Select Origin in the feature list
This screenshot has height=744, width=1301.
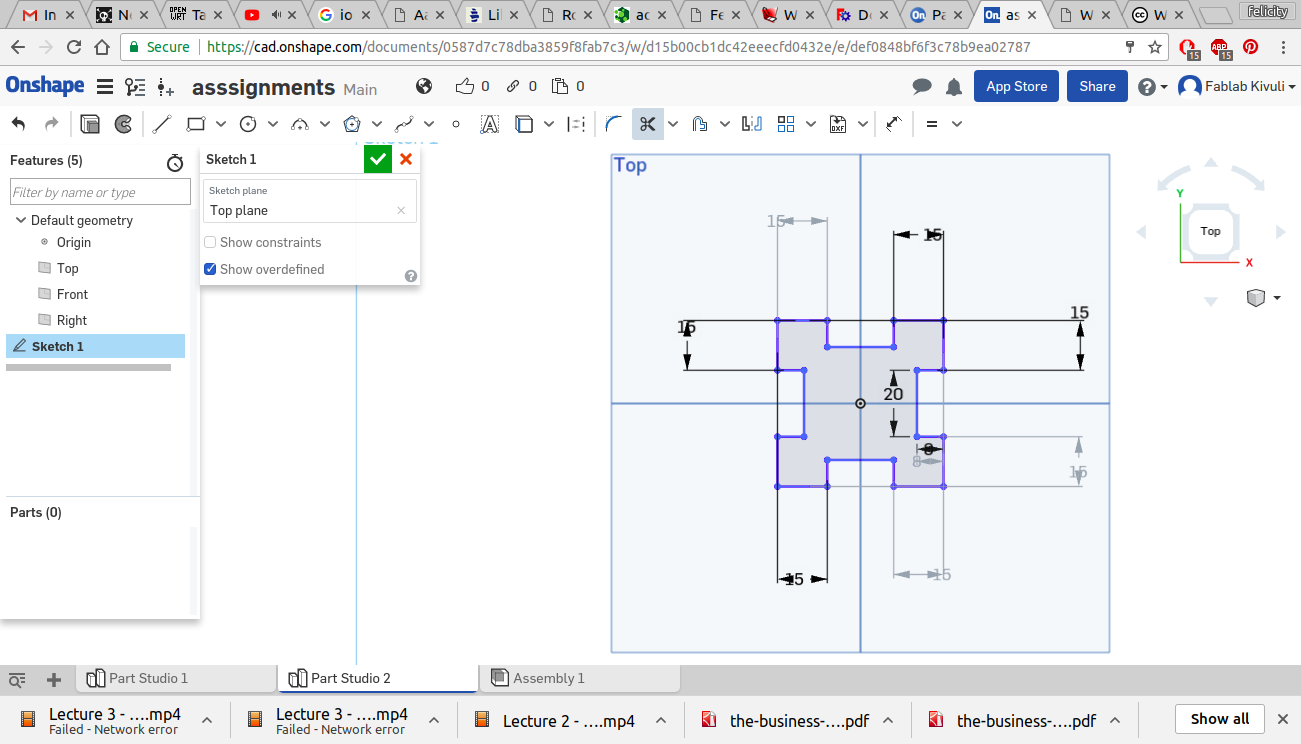[74, 242]
